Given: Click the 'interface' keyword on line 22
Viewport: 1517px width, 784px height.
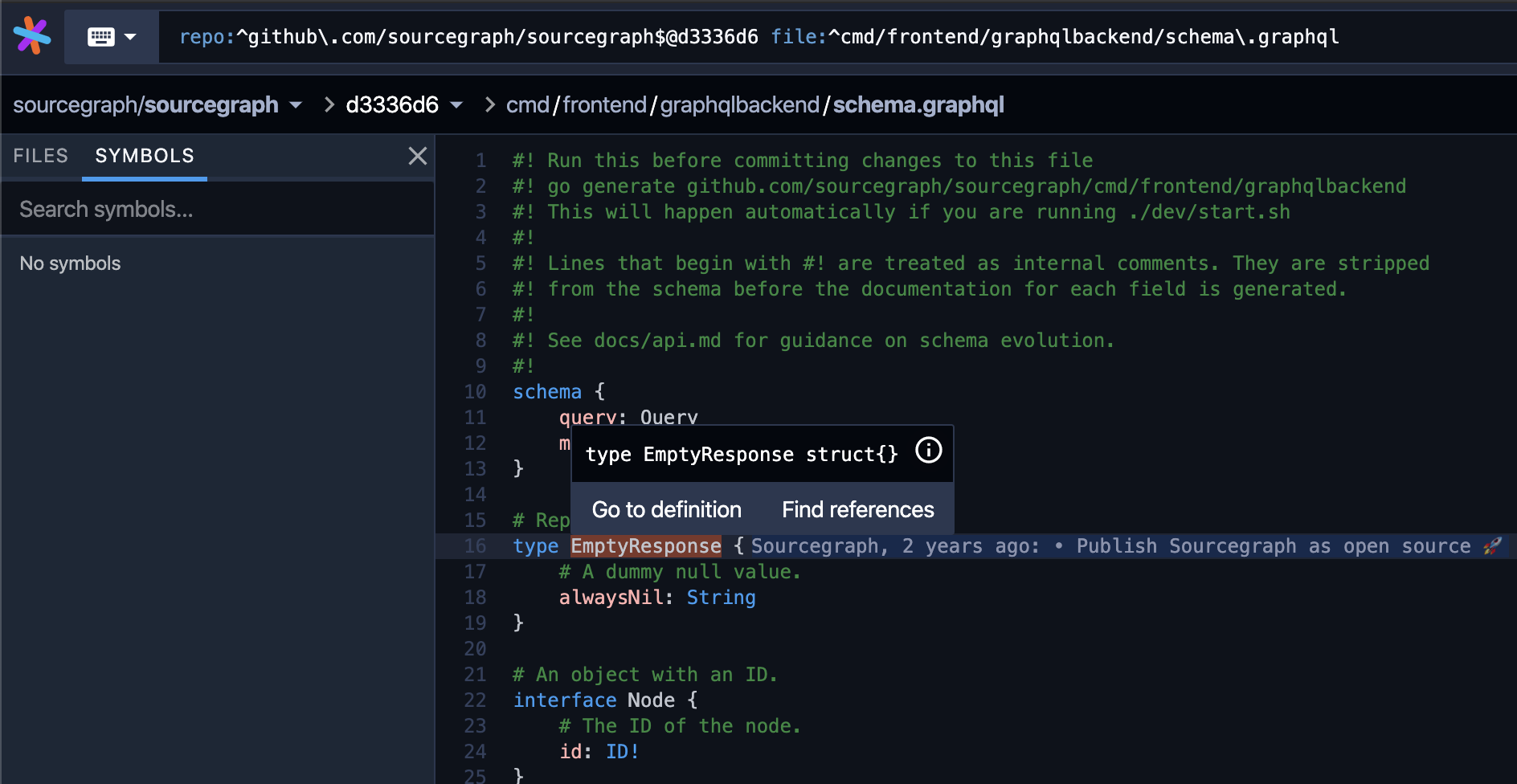Looking at the screenshot, I should pyautogui.click(x=565, y=700).
